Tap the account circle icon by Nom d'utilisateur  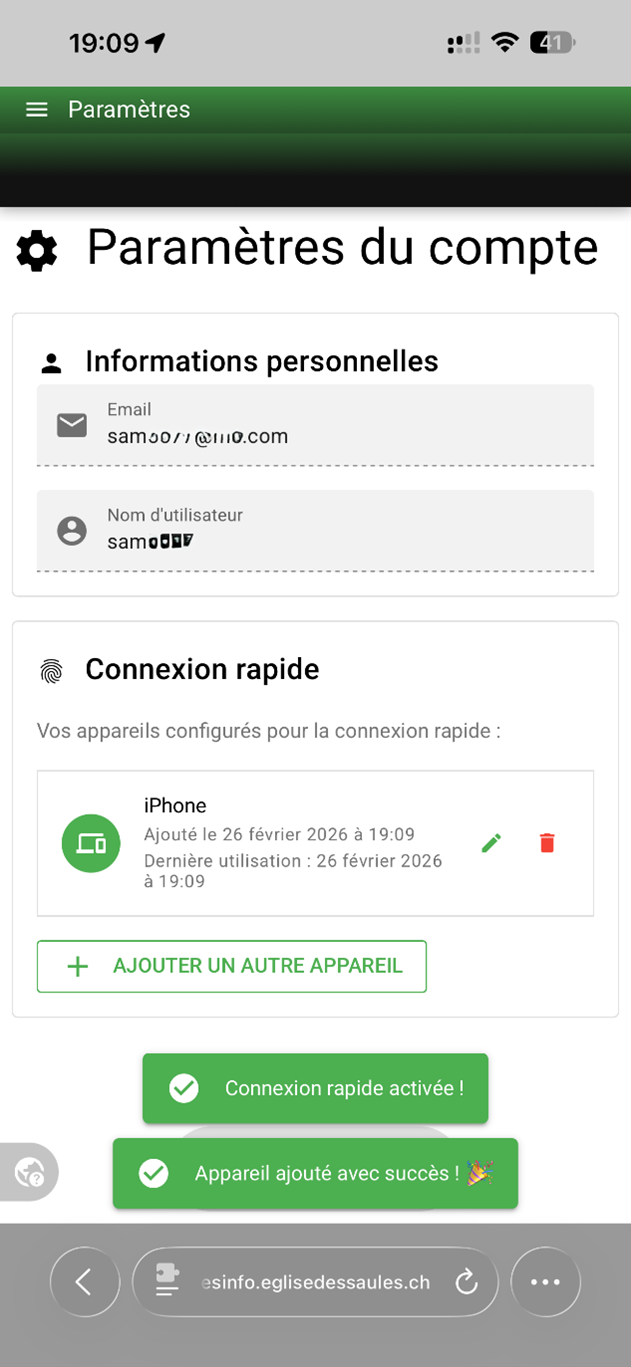tap(72, 531)
